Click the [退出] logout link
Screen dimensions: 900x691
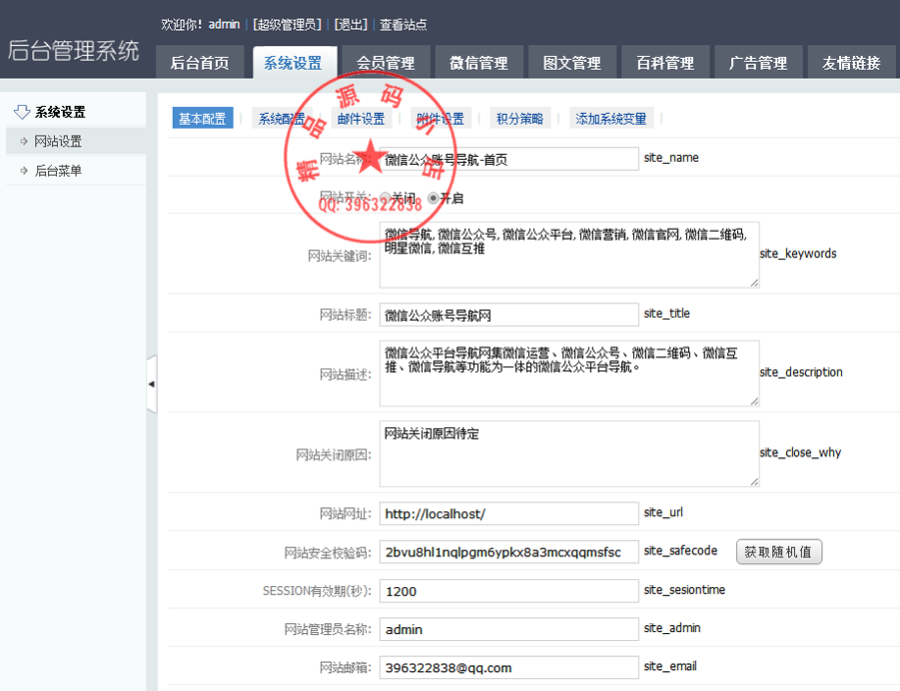tap(351, 25)
